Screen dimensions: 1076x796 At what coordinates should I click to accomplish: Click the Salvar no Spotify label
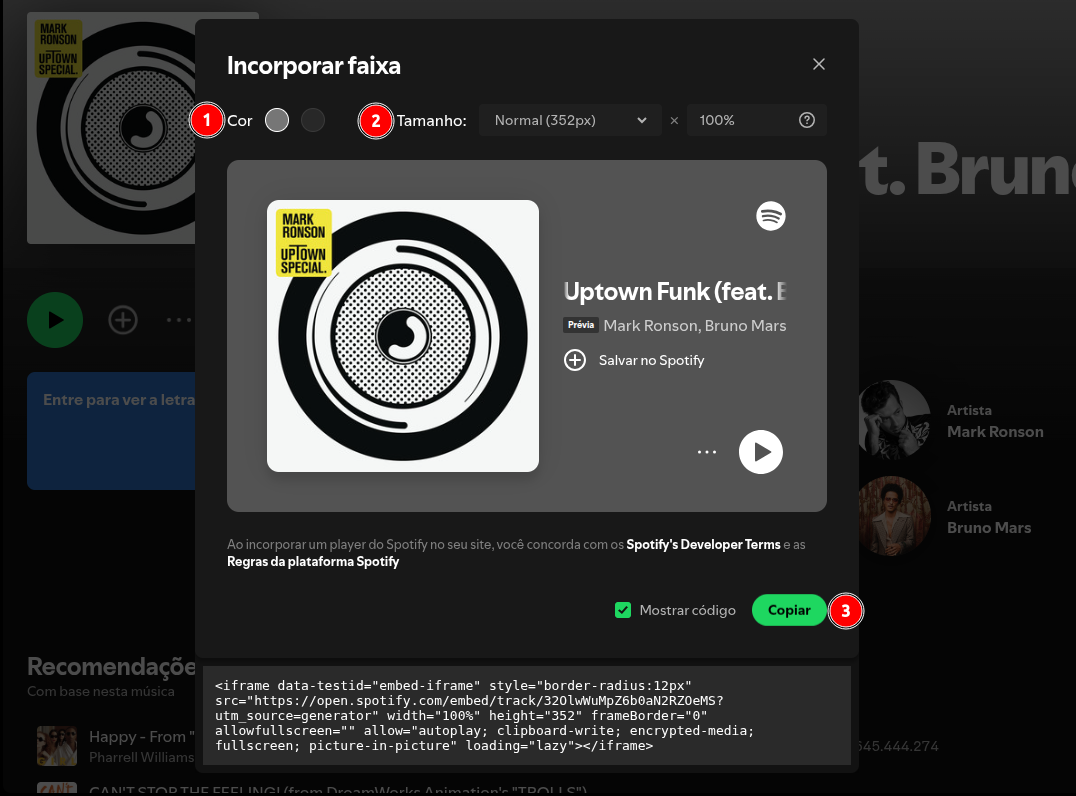coord(651,360)
